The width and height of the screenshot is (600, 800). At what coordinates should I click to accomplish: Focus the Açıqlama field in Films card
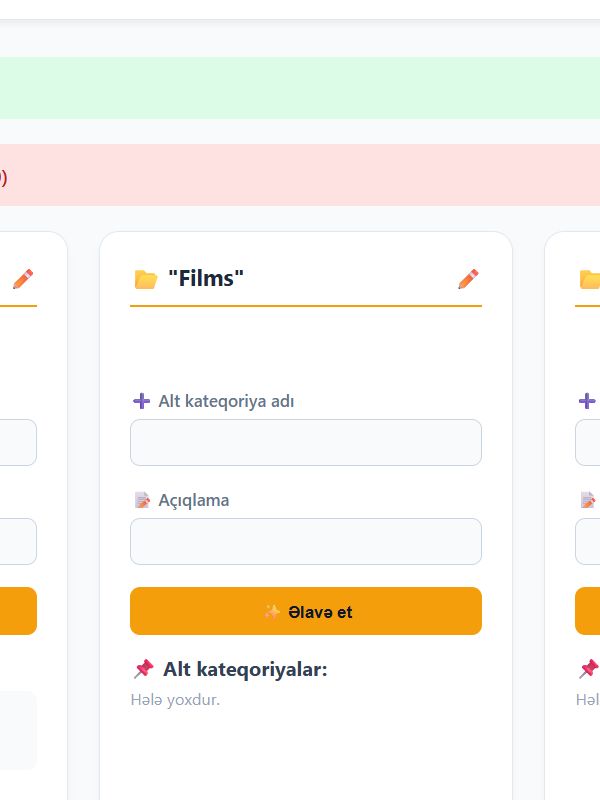306,541
